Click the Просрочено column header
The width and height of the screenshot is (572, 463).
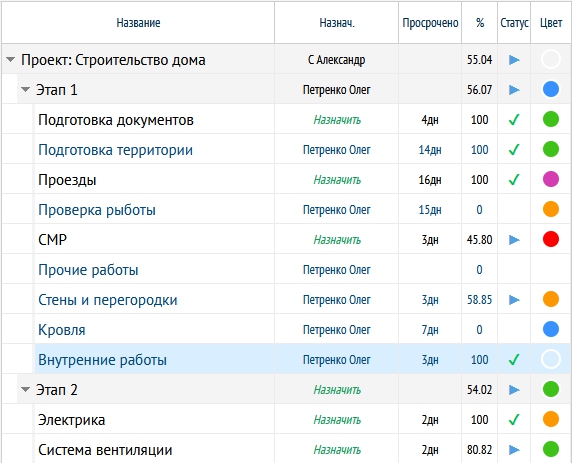click(430, 23)
